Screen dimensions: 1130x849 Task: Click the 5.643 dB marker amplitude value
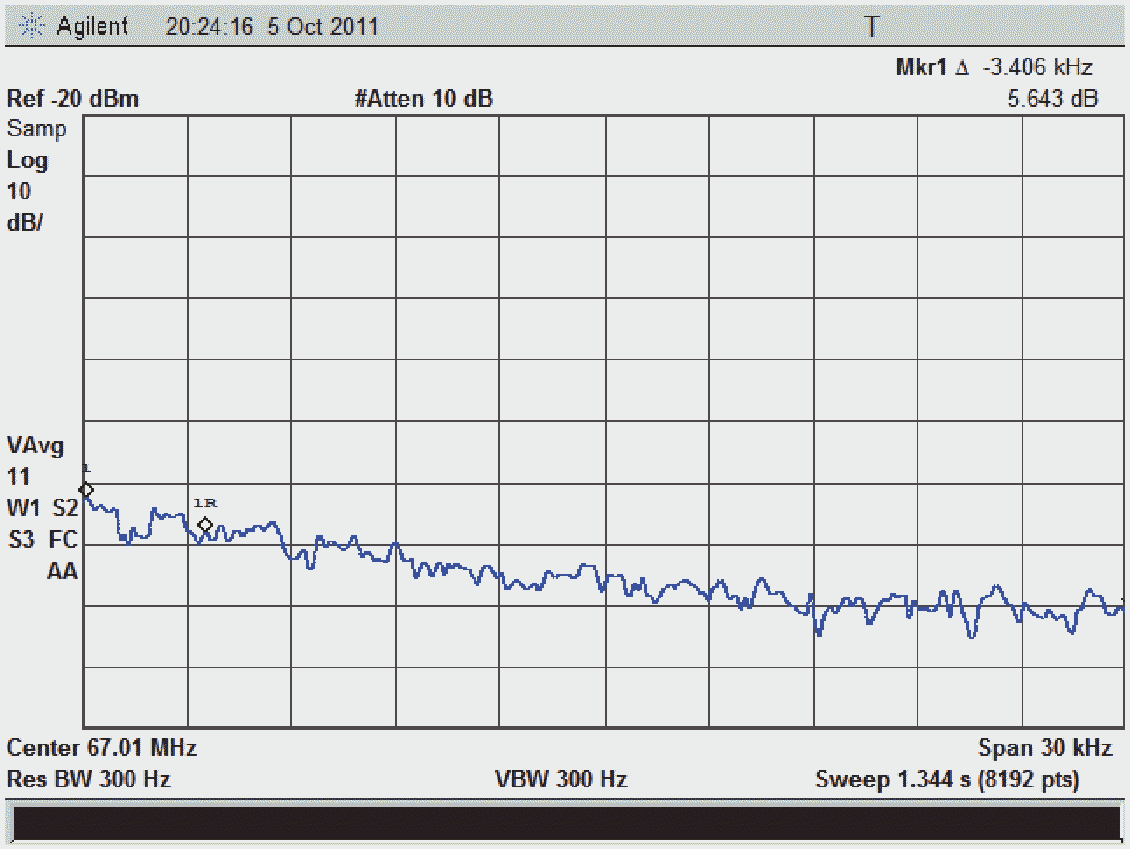(1051, 99)
